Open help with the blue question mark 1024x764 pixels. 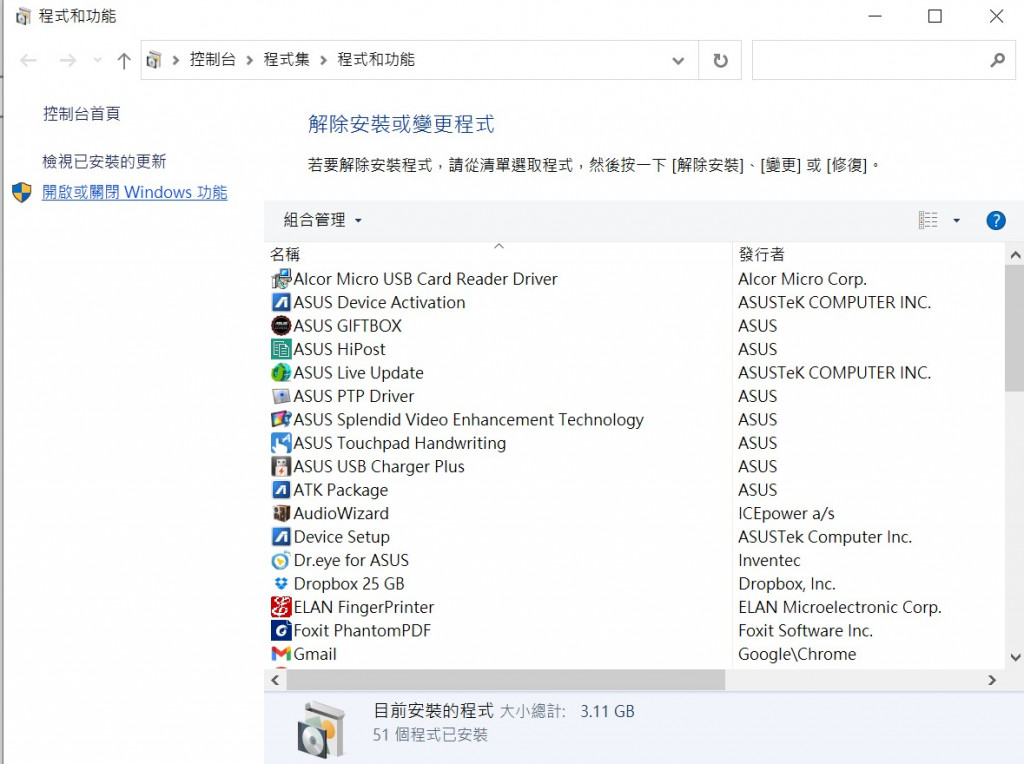[x=995, y=221]
